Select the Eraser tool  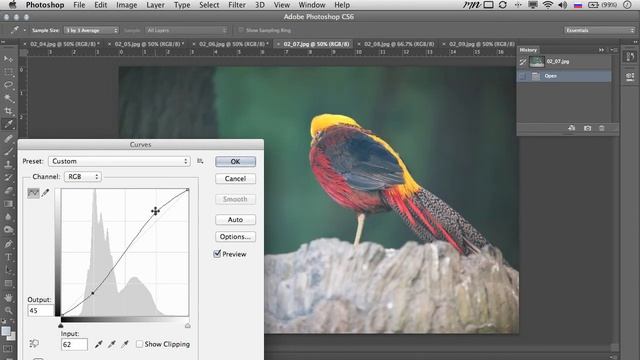[x=8, y=191]
